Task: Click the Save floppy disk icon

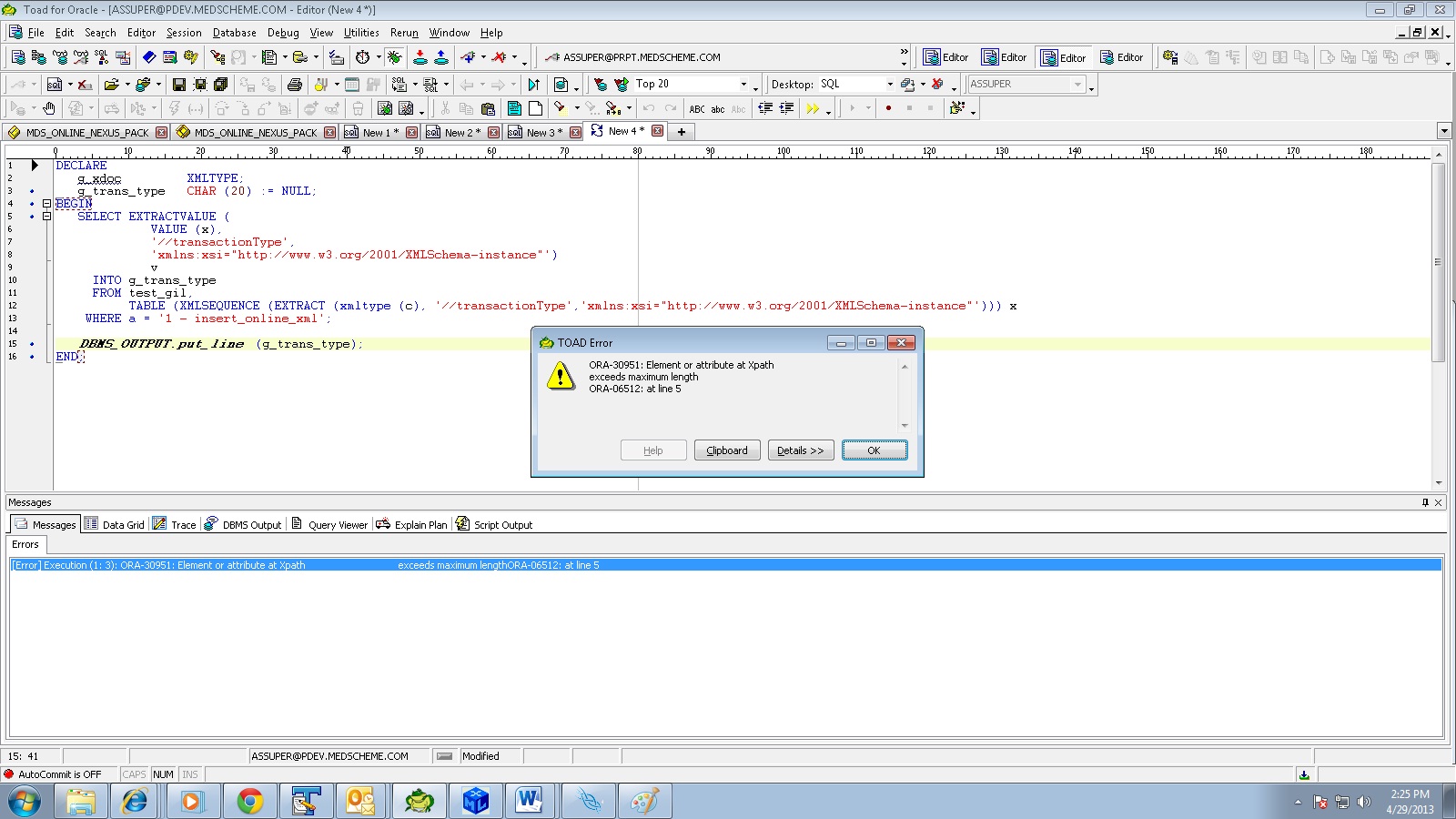Action: click(178, 85)
